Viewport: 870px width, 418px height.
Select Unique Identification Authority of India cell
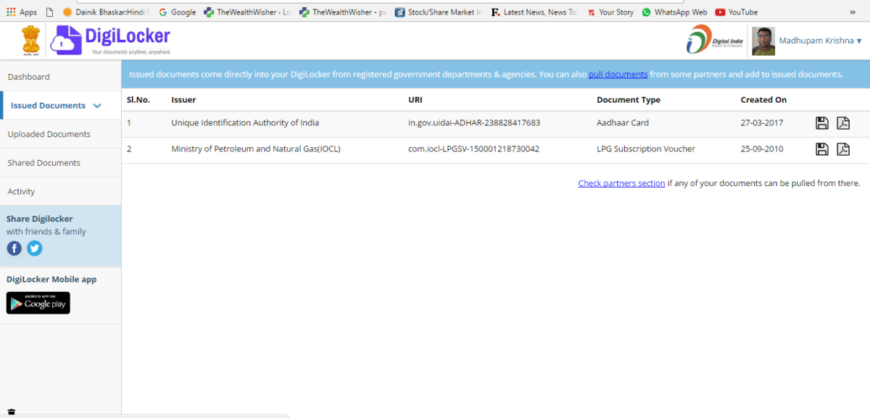(x=245, y=123)
